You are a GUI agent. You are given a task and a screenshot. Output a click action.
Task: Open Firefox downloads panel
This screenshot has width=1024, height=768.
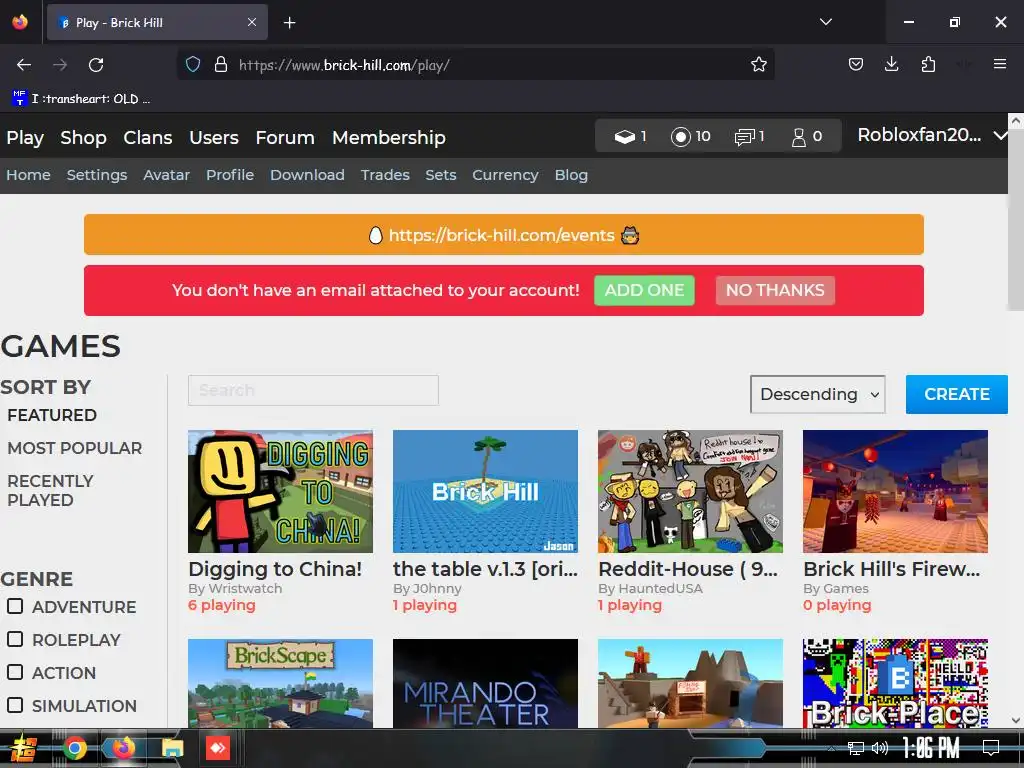pyautogui.click(x=891, y=64)
